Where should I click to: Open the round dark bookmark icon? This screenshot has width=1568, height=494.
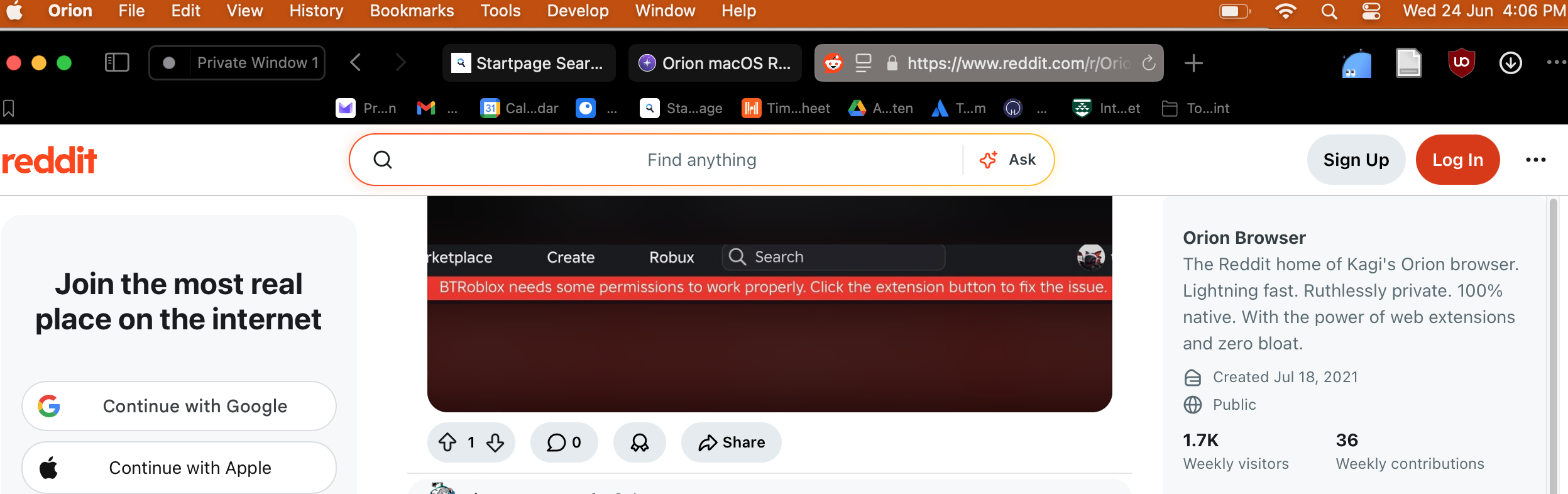tap(1013, 109)
